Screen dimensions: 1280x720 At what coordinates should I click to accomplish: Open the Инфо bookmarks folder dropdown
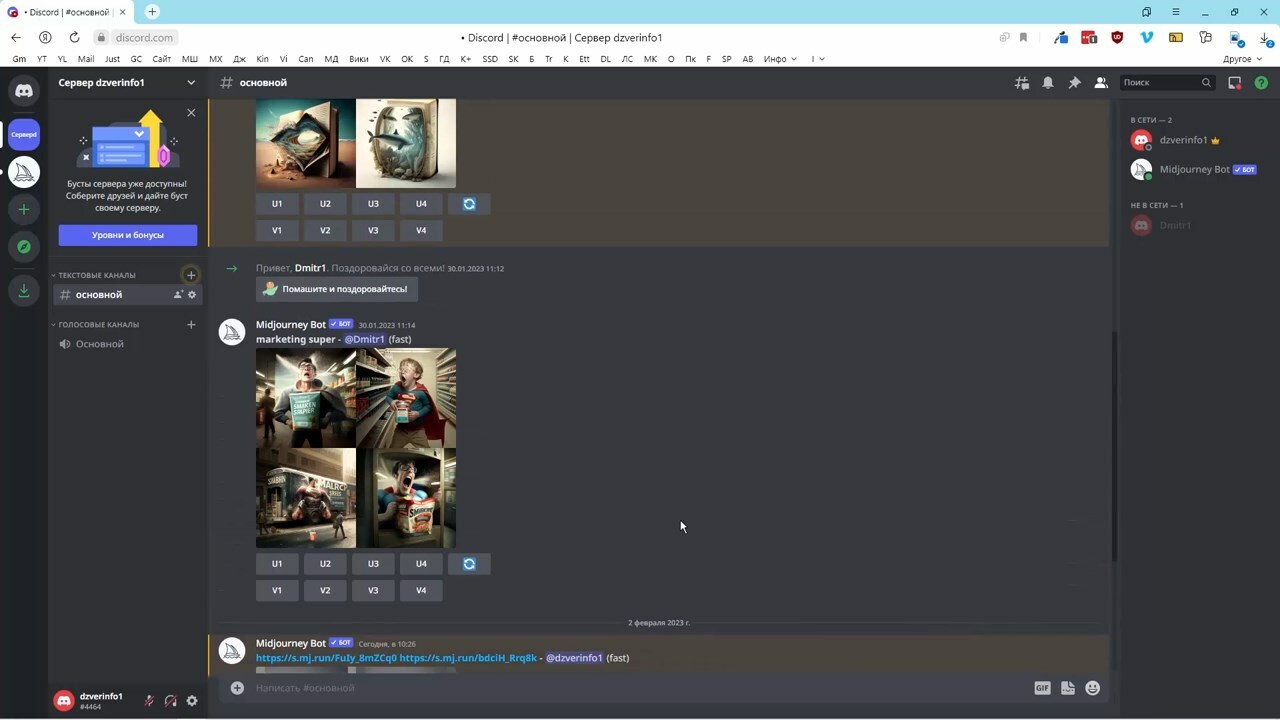click(780, 59)
